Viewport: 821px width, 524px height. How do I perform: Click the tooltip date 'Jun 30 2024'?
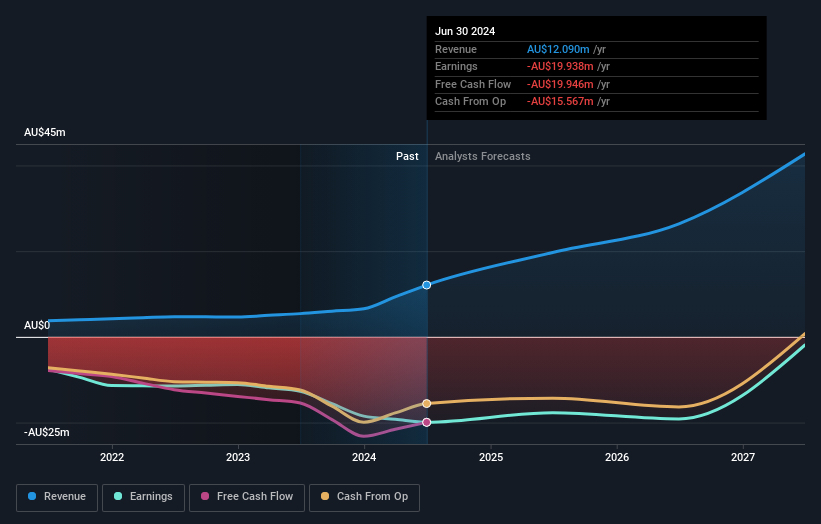(x=464, y=31)
